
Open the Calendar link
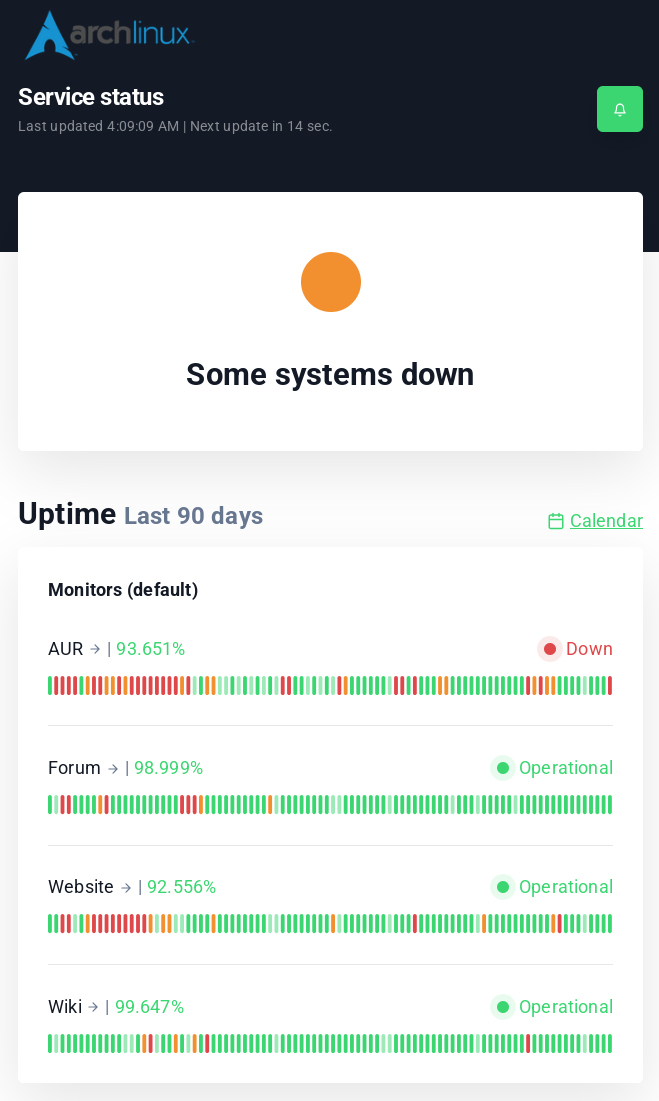tap(606, 521)
